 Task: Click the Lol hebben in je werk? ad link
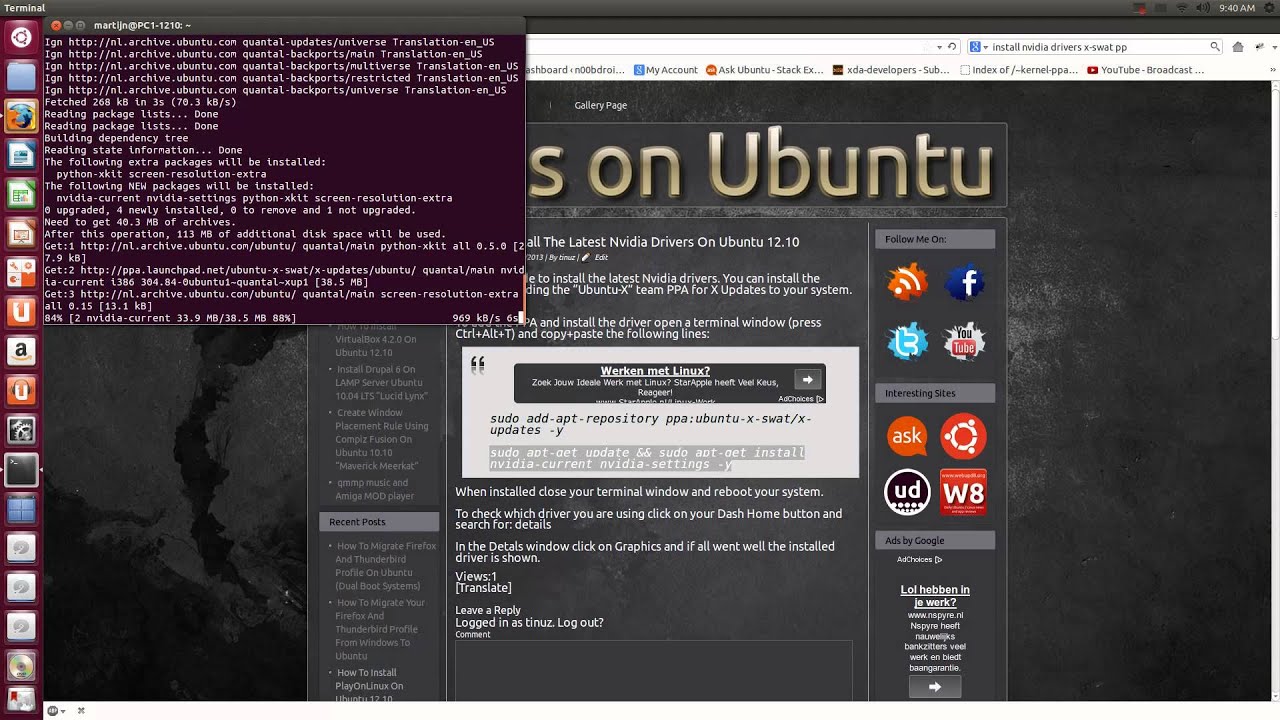pos(935,596)
